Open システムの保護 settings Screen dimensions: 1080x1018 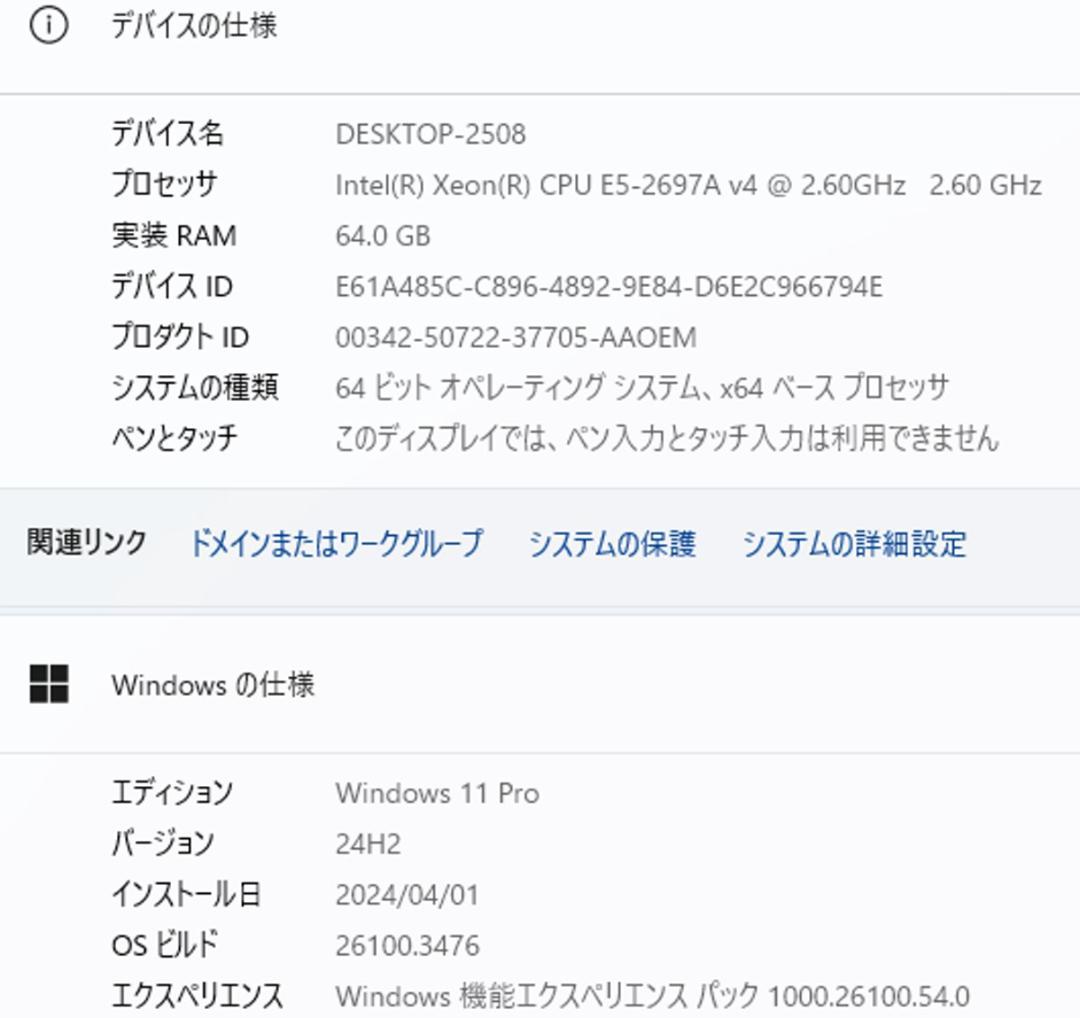pos(613,543)
